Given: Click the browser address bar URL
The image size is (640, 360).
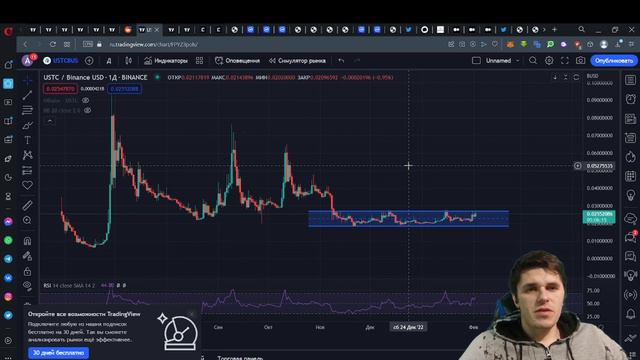Looking at the screenshot, I should point(153,44).
